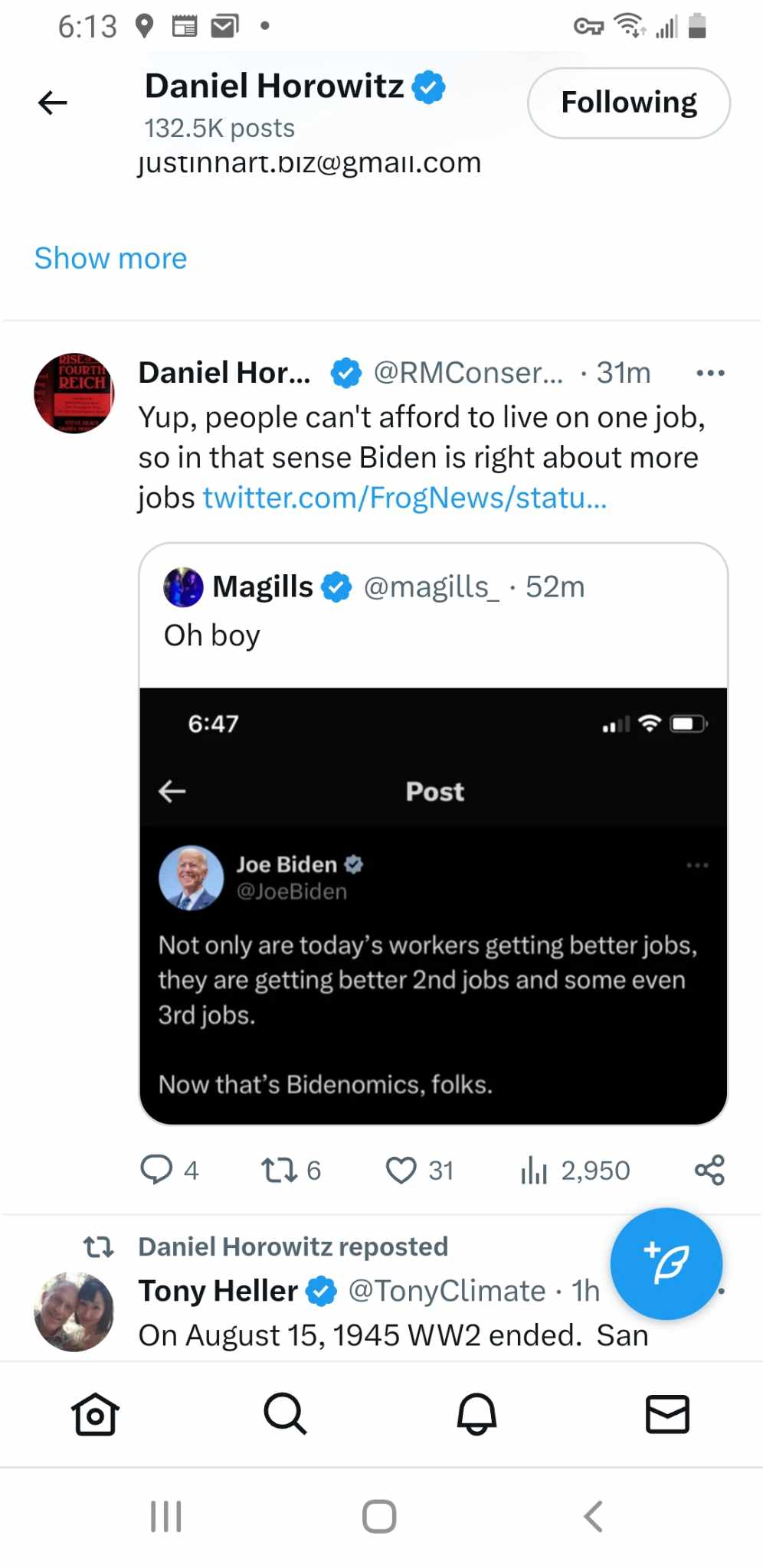Tap the back arrow next to Daniel Horowitz
Viewport: 763px width, 1568px height.
click(x=53, y=103)
